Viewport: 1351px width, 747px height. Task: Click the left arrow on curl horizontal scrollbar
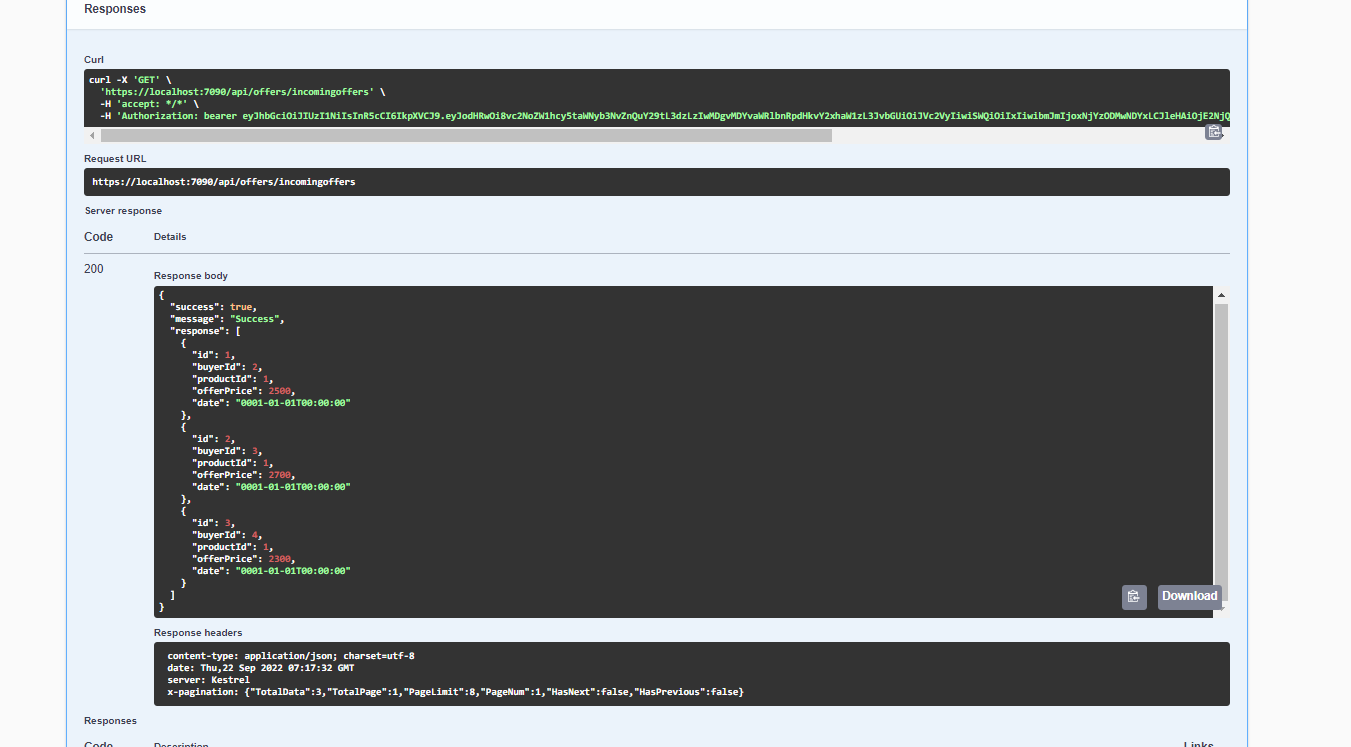[92, 135]
